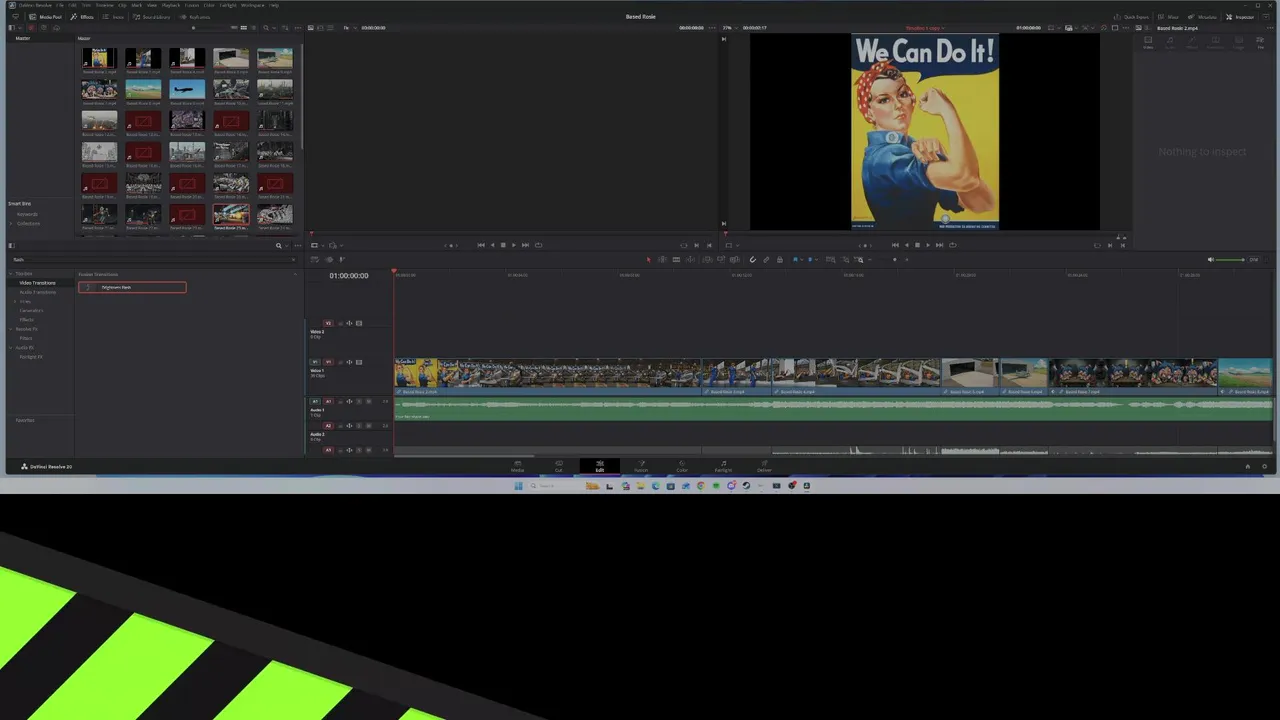Switch to the Deliver page tab
This screenshot has height=720, width=1280.
(x=764, y=466)
